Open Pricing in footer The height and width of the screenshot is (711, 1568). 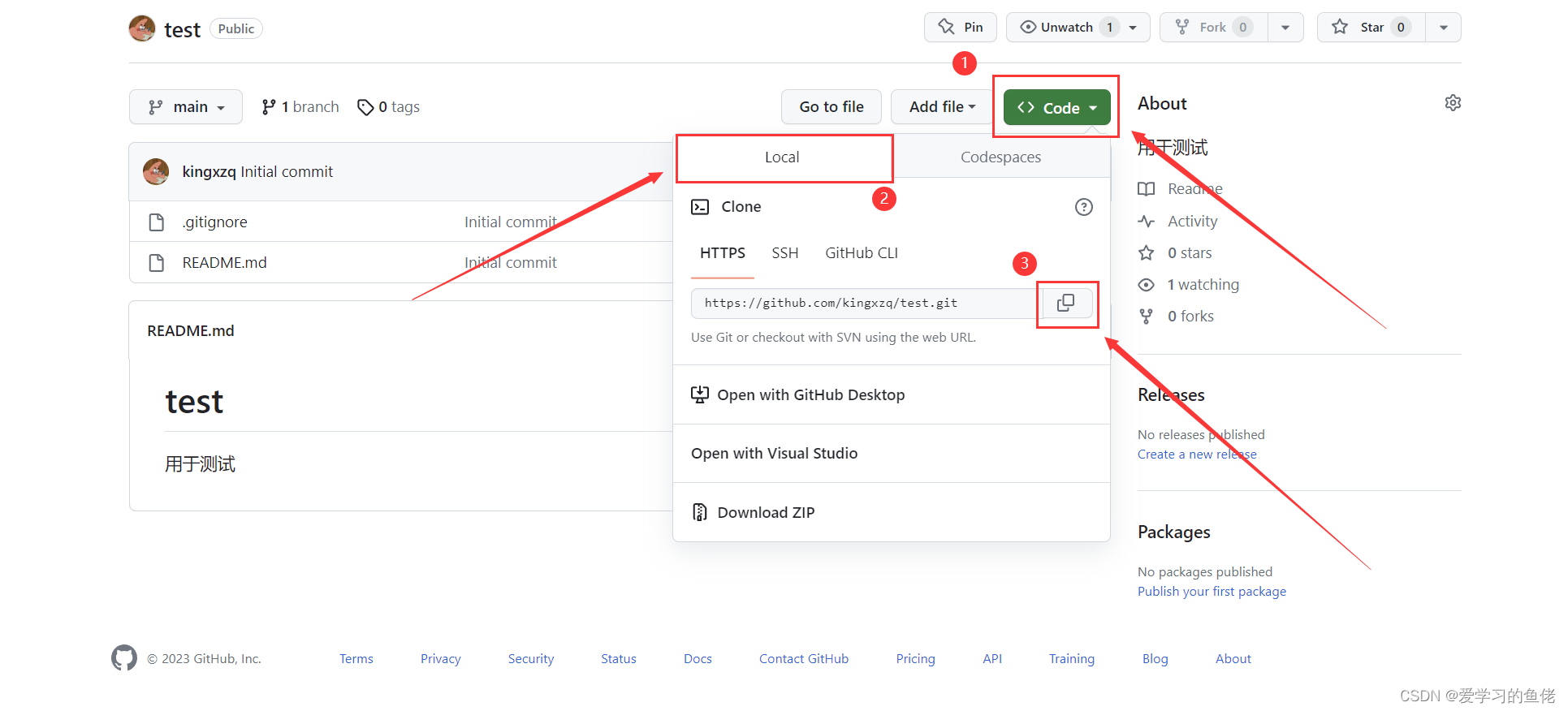[x=915, y=659]
